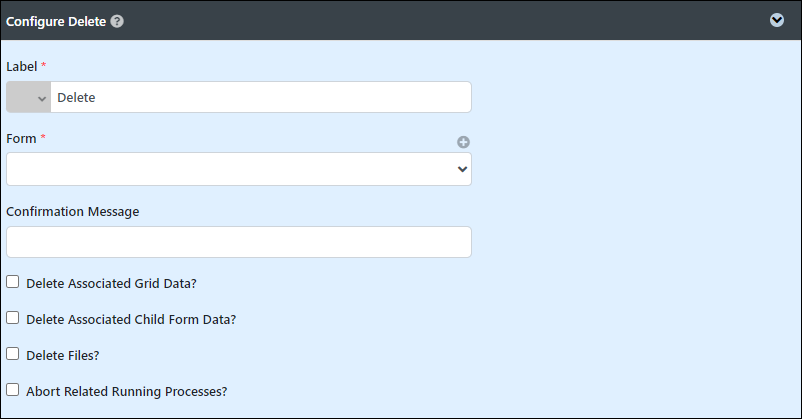Tick Abort Related Running Processes checkbox
802x419 pixels.
click(x=13, y=390)
